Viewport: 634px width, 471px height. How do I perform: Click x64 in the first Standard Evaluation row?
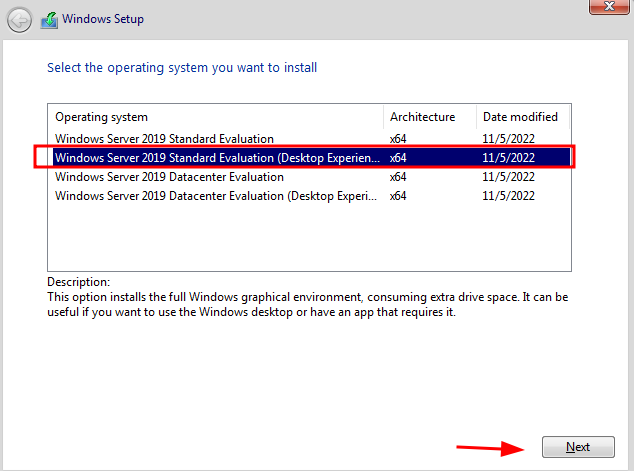point(398,139)
